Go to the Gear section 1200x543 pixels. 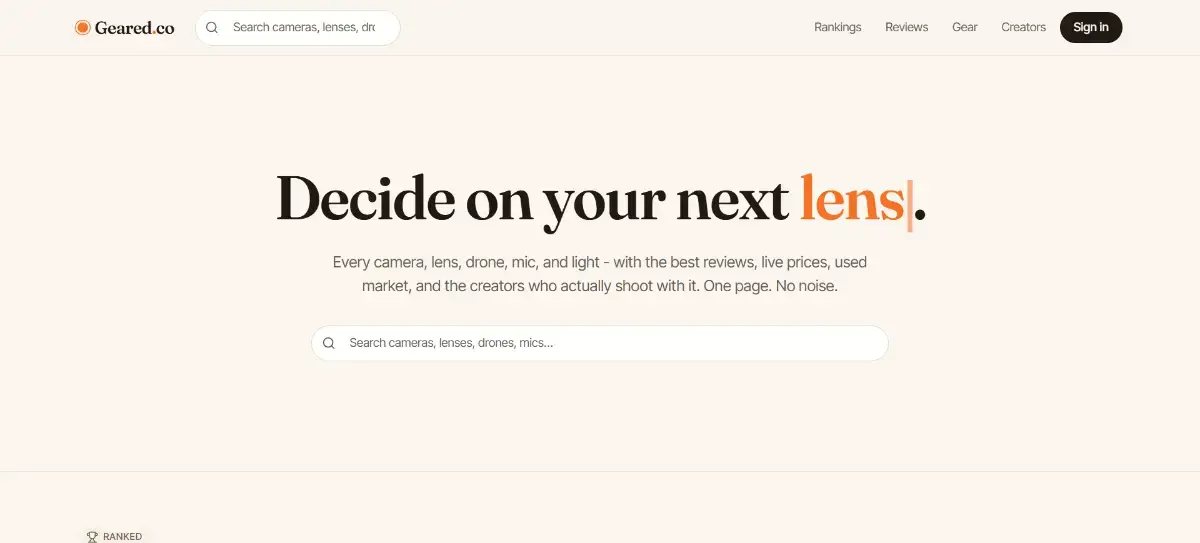click(x=965, y=27)
